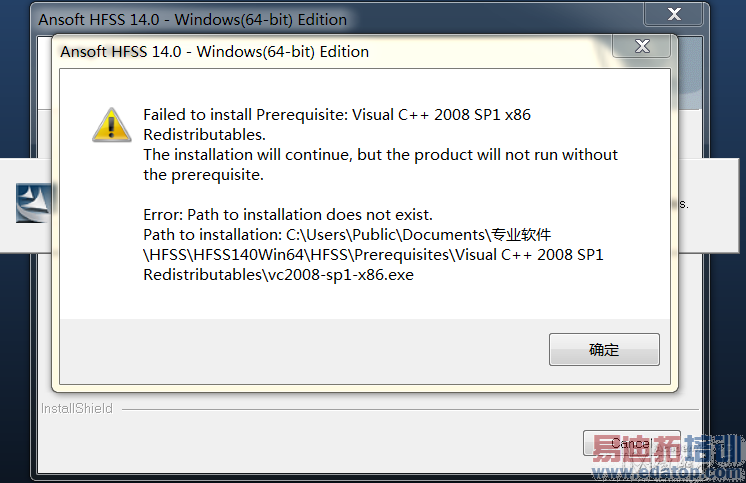Click the grayed InstallShield label
This screenshot has width=746, height=483.
pyautogui.click(x=77, y=408)
